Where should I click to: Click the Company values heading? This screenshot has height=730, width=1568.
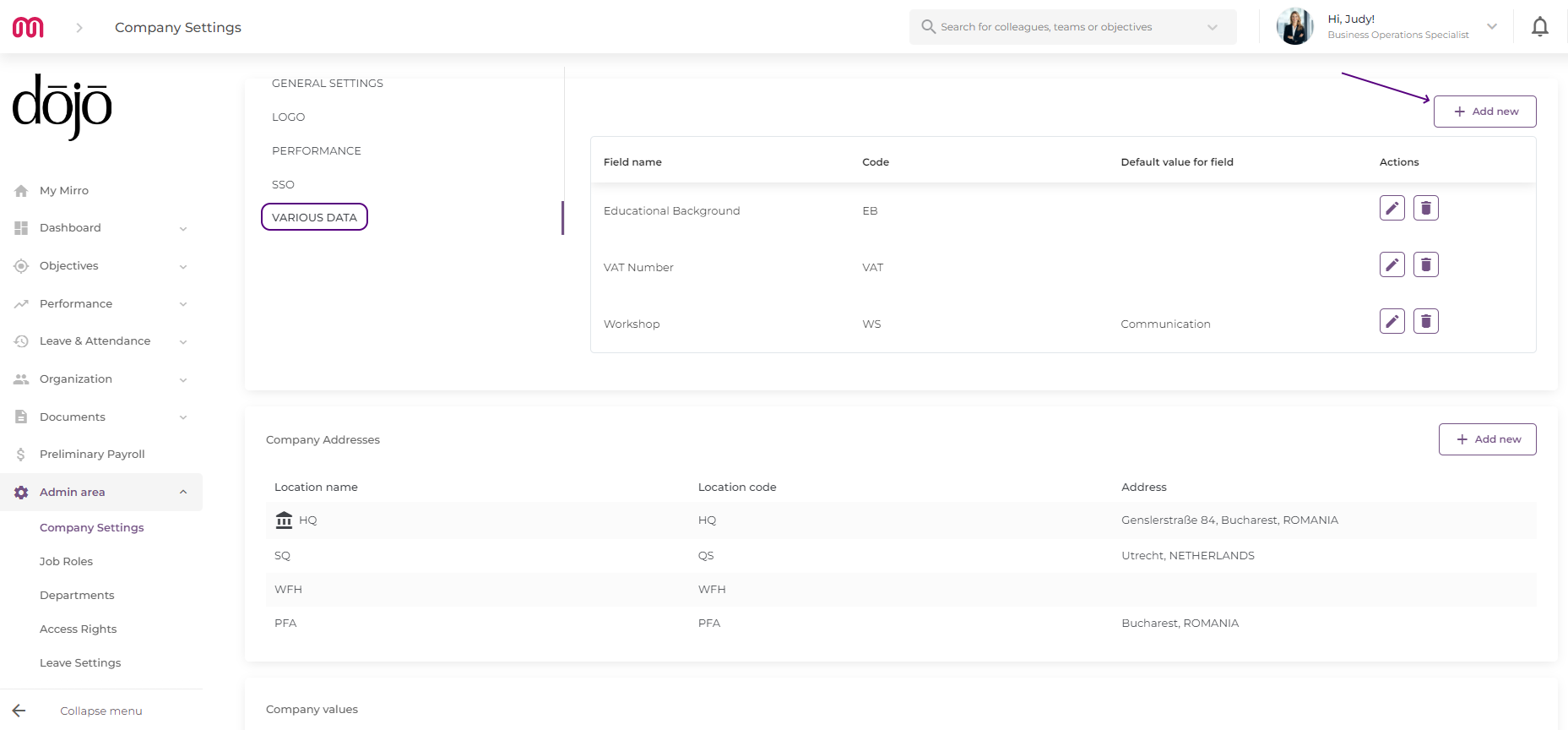[x=312, y=710]
